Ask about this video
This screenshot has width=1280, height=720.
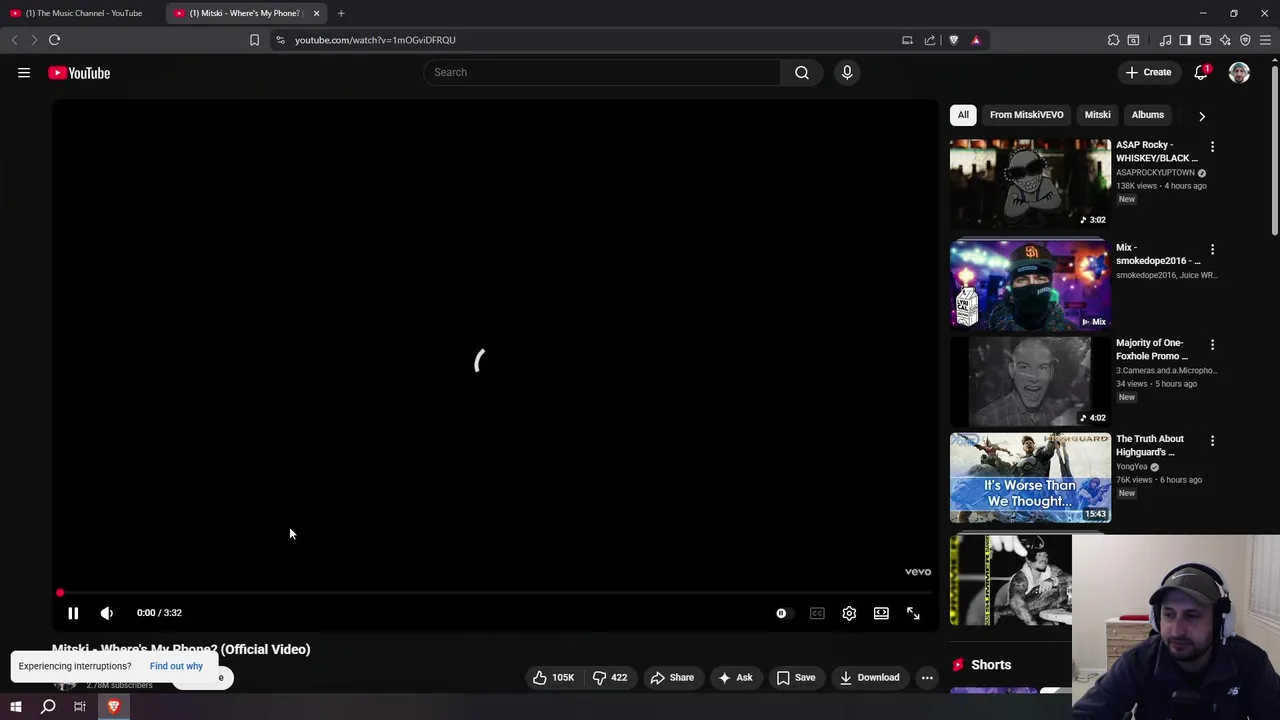pyautogui.click(x=735, y=677)
